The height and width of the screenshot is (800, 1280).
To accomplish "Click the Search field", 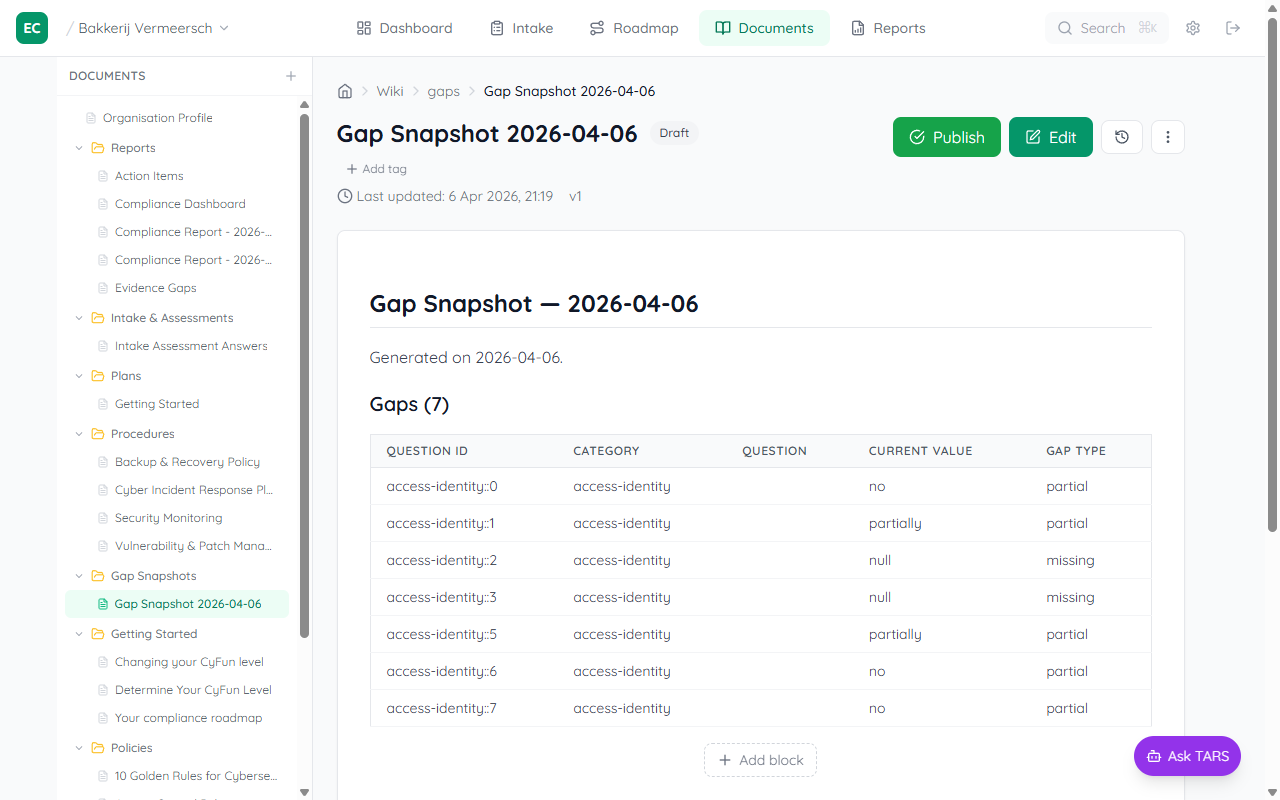I will [1106, 28].
